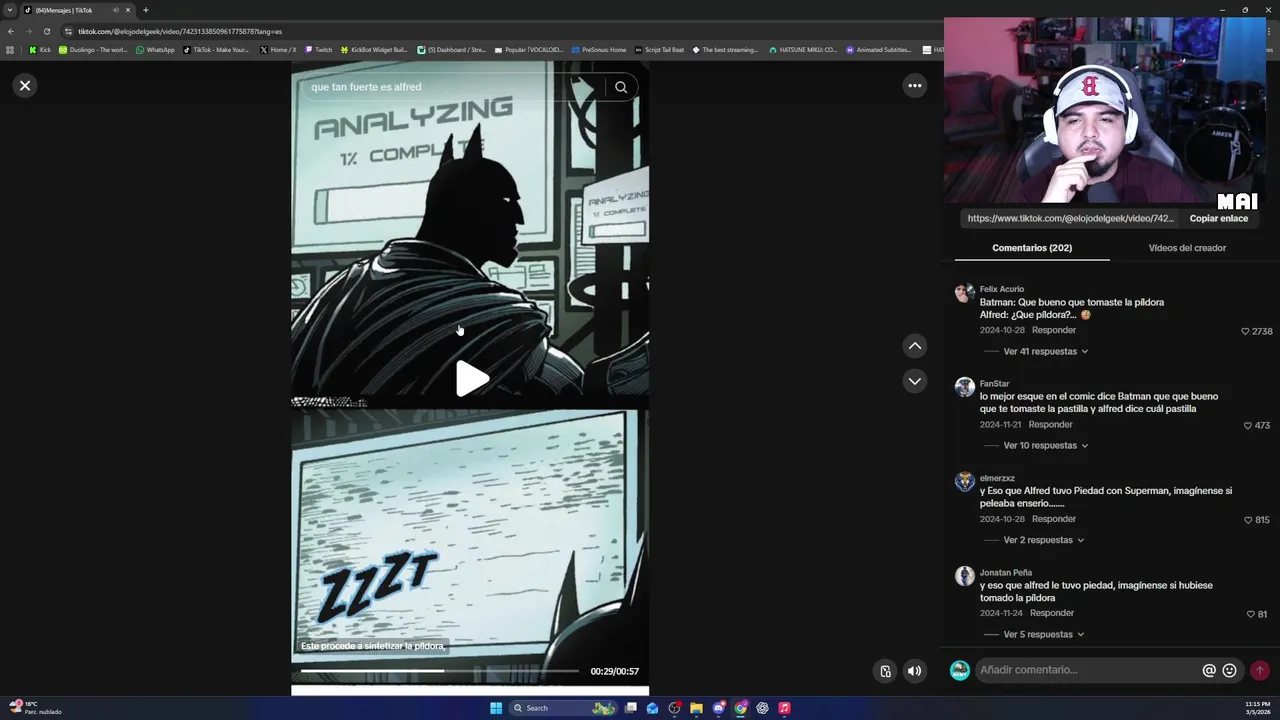This screenshot has height=720, width=1280.
Task: Open the TikTok - Make Your bookmark
Action: [216, 49]
